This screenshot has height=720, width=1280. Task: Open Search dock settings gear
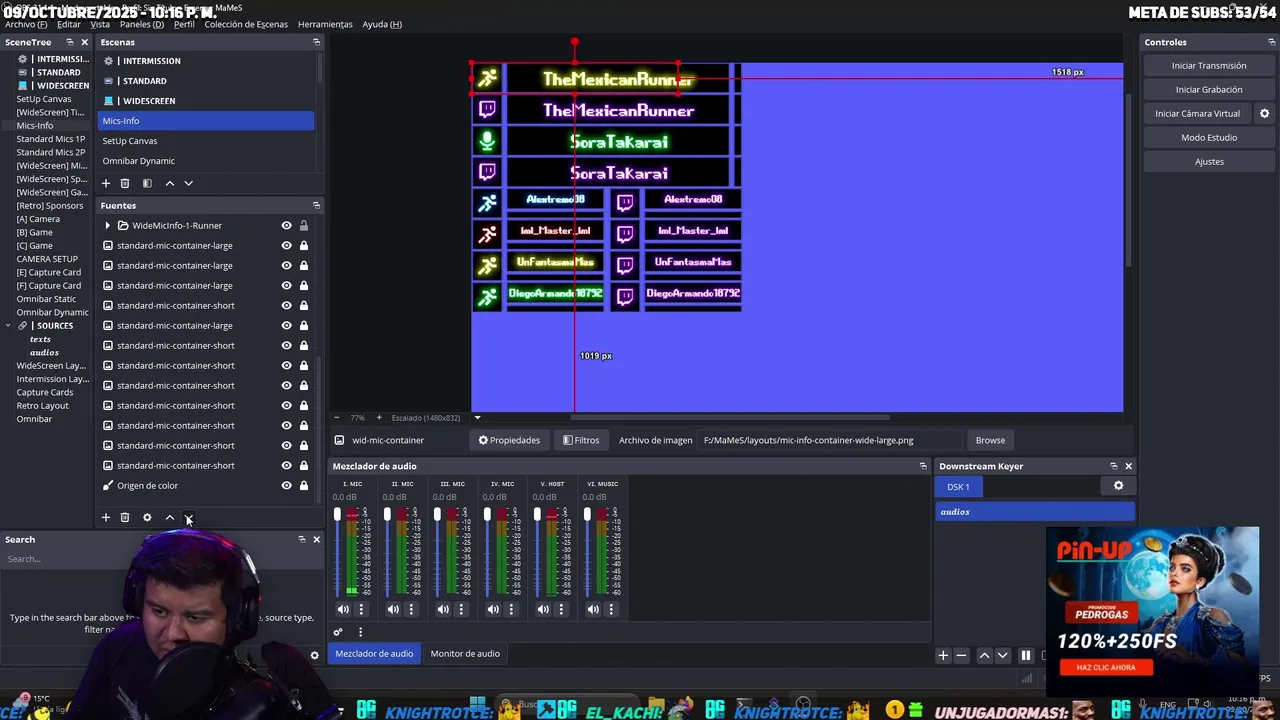coord(314,656)
